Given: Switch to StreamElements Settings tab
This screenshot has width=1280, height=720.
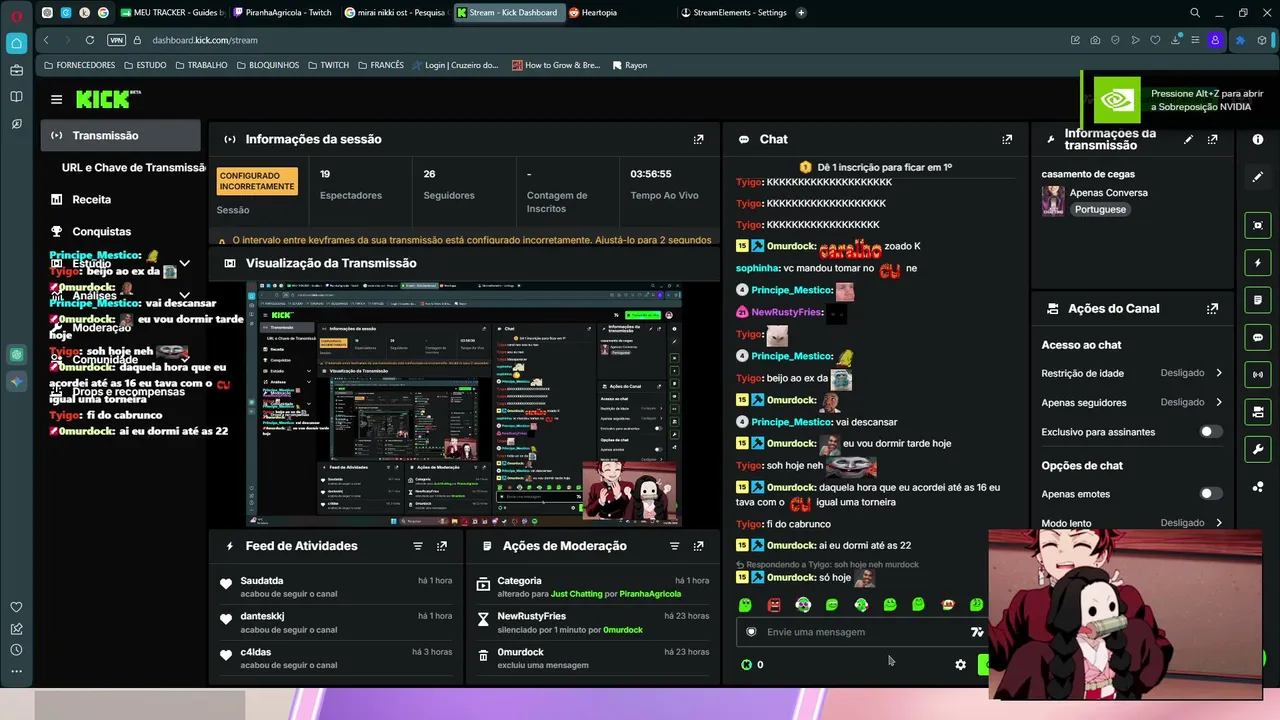Looking at the screenshot, I should 739,13.
